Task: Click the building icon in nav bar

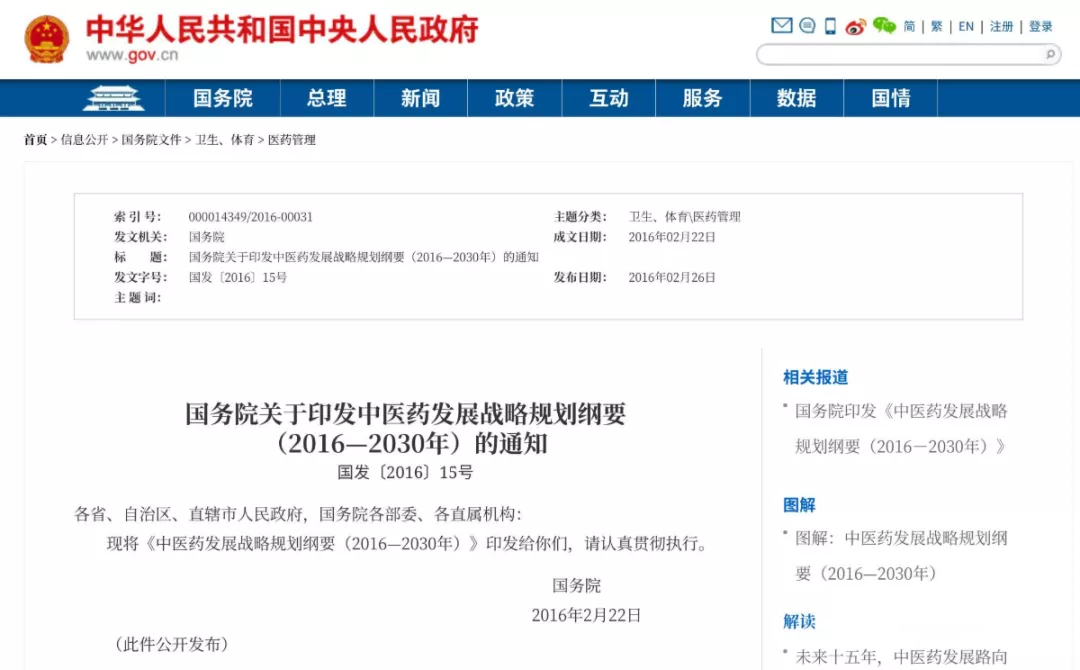Action: click(113, 98)
